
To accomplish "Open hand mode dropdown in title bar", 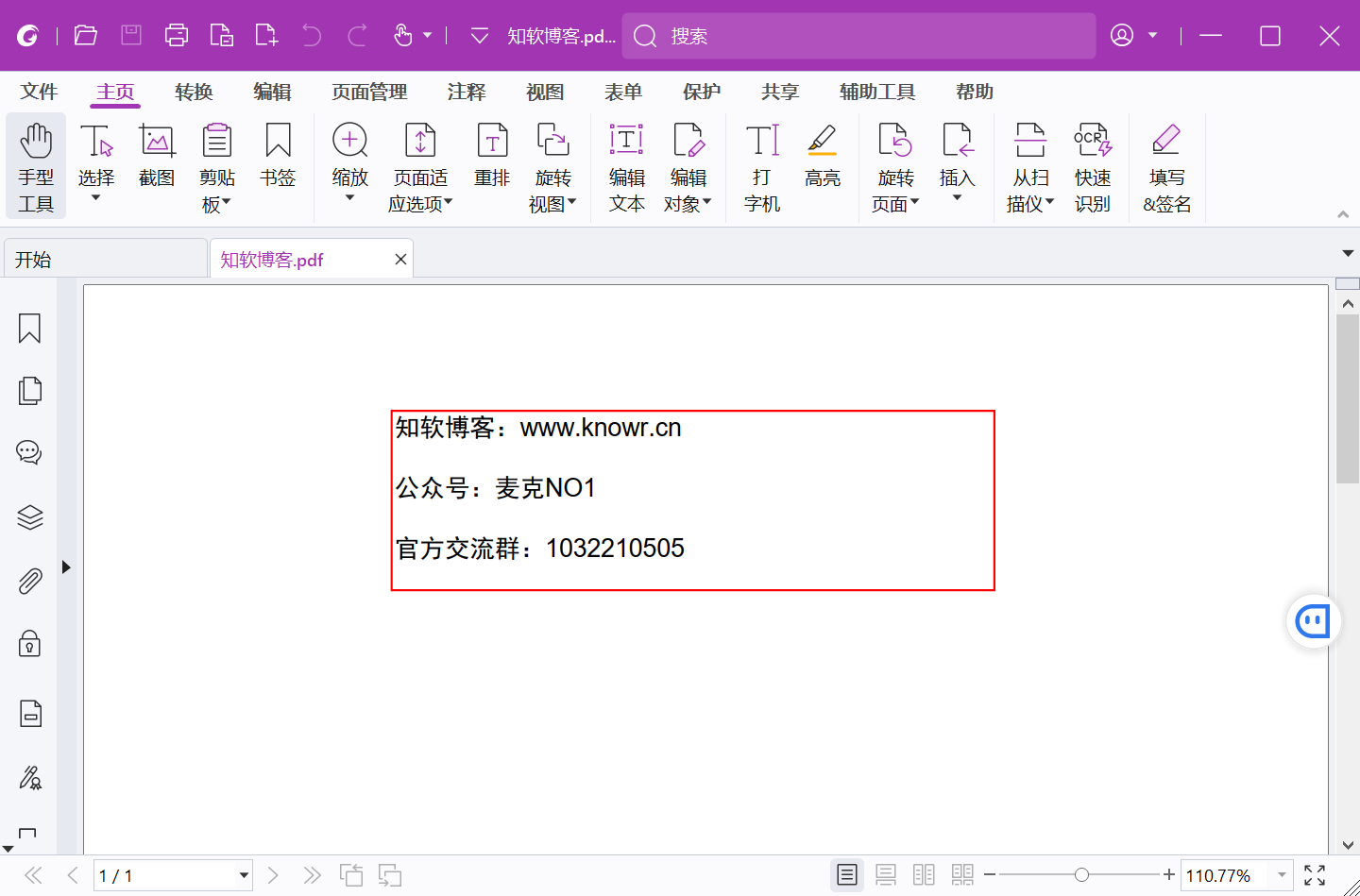I will click(427, 36).
